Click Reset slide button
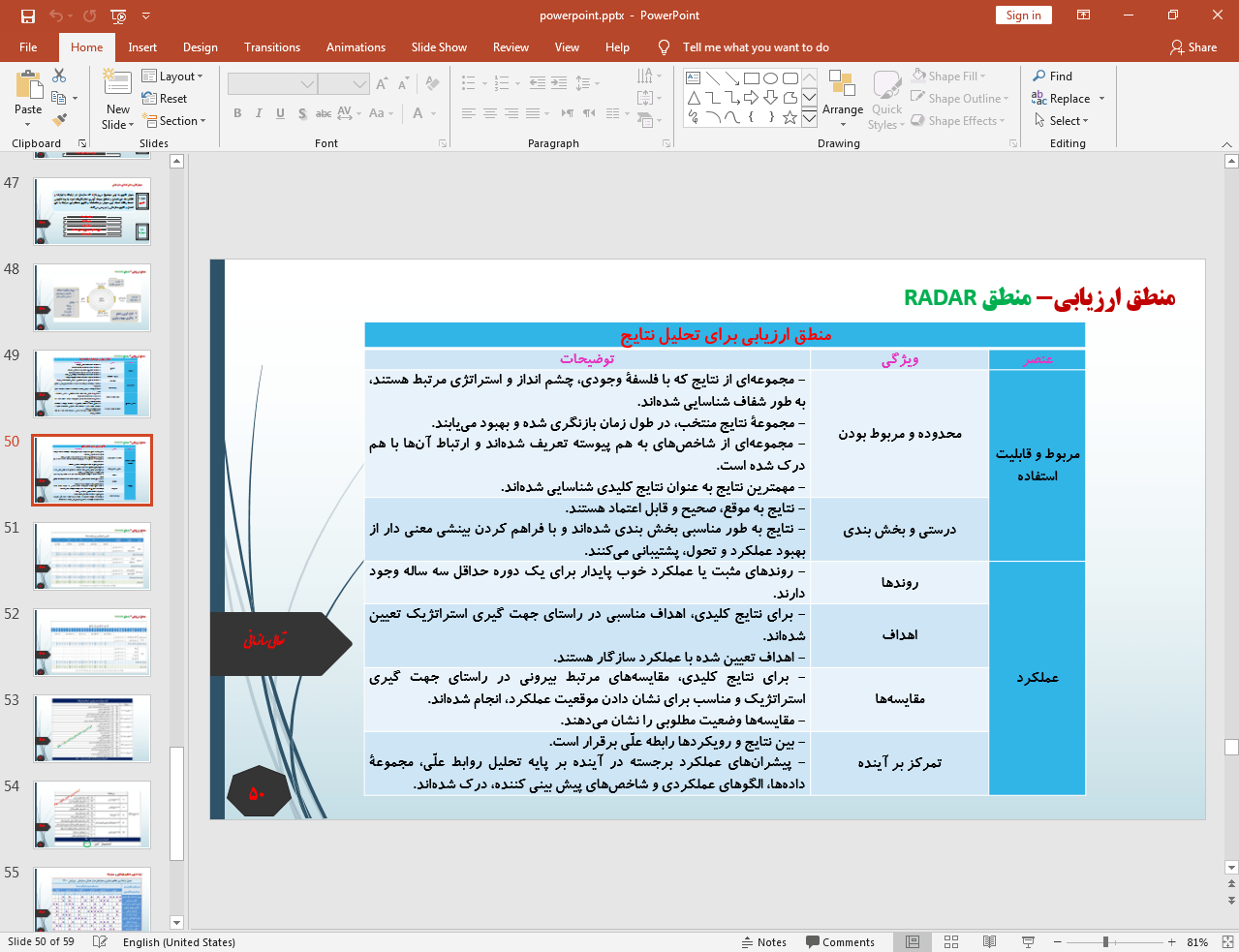Screen dimensions: 1239x952 click(165, 99)
